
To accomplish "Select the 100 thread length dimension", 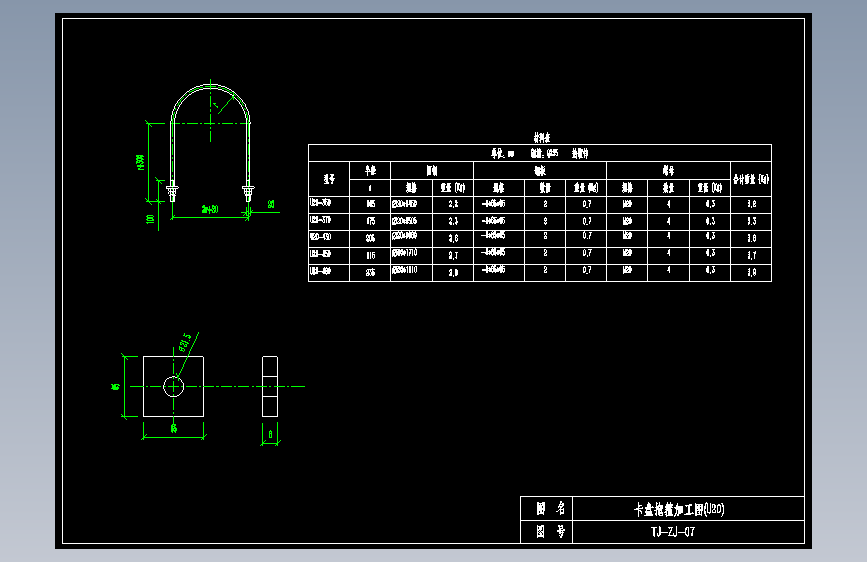I will point(150,220).
